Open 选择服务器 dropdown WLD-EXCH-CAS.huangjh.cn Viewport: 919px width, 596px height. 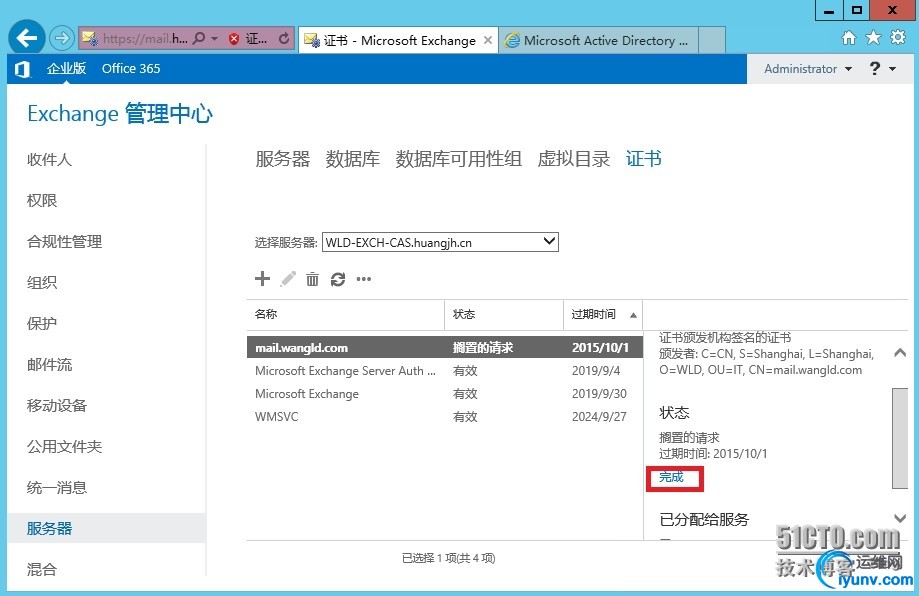pos(440,242)
